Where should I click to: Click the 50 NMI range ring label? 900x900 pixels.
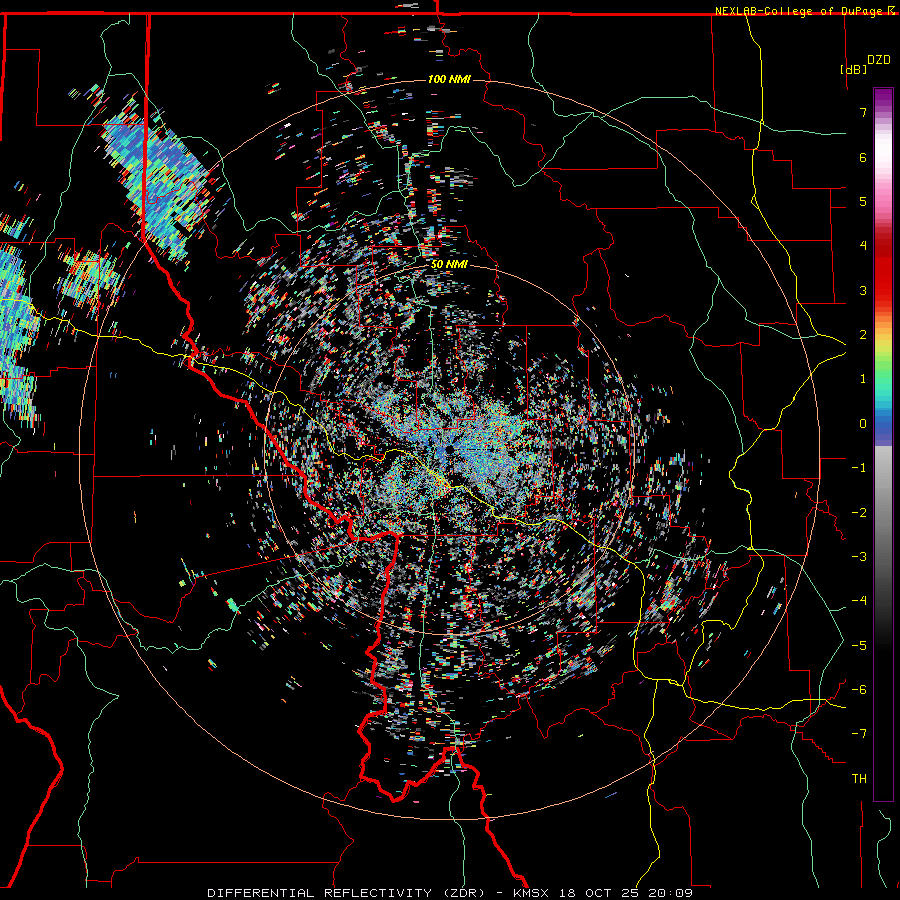coord(449,265)
